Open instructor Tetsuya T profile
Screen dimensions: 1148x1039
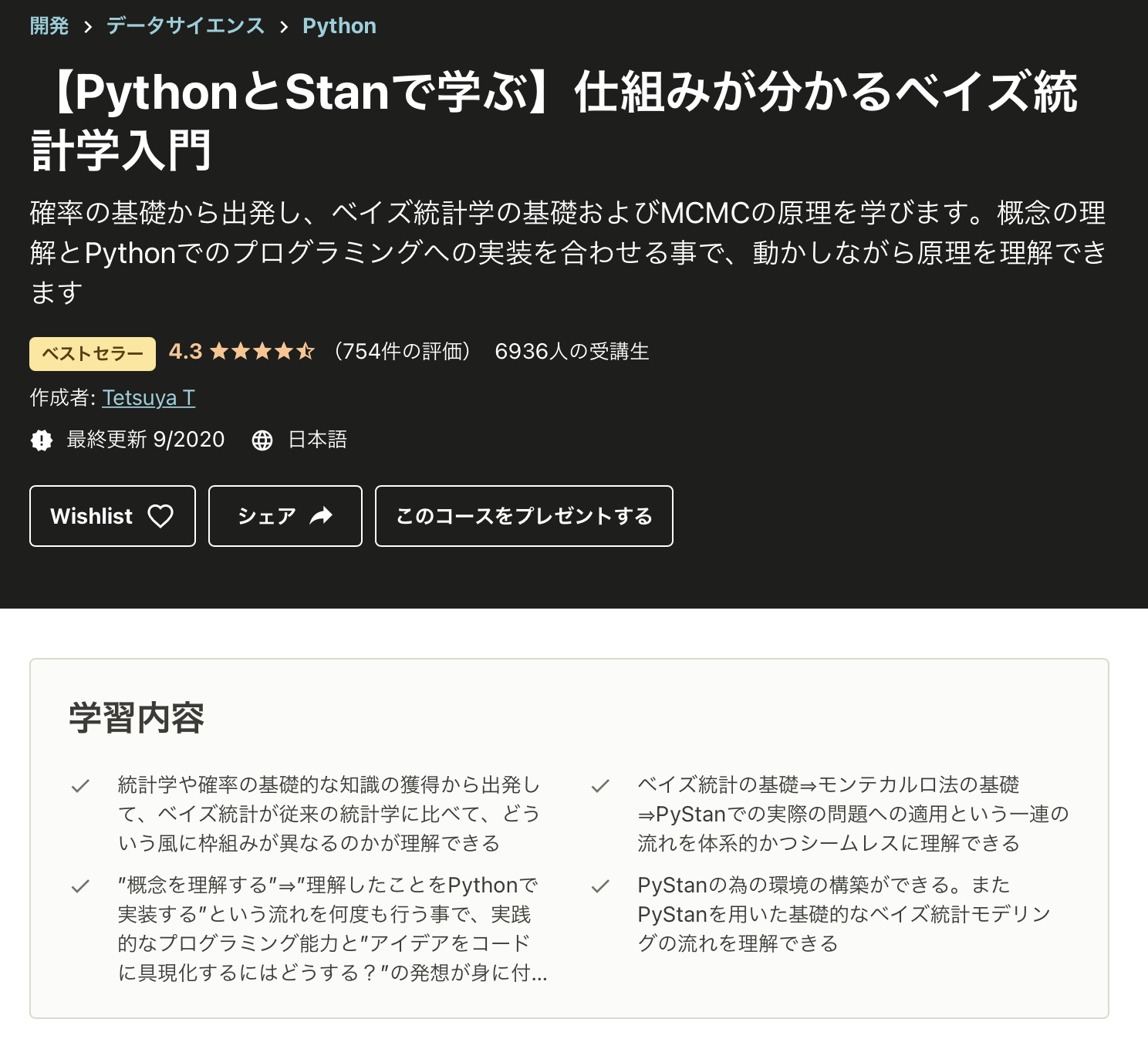pyautogui.click(x=149, y=398)
